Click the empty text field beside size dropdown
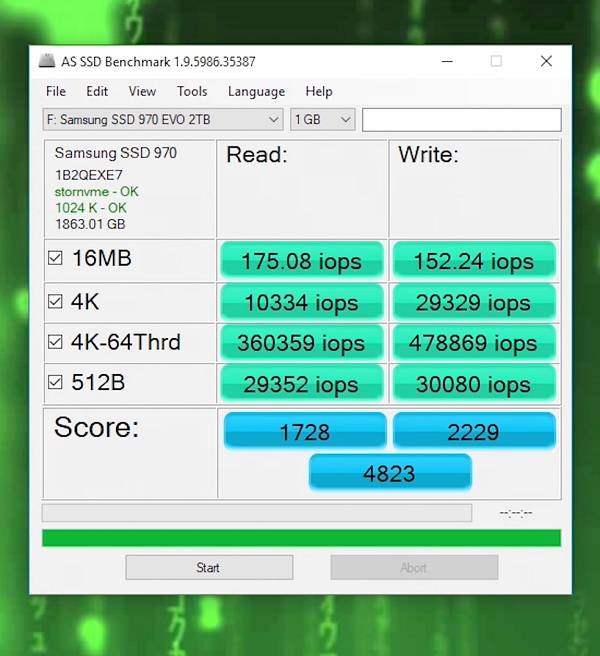Screen dimensions: 600x656 click(462, 120)
